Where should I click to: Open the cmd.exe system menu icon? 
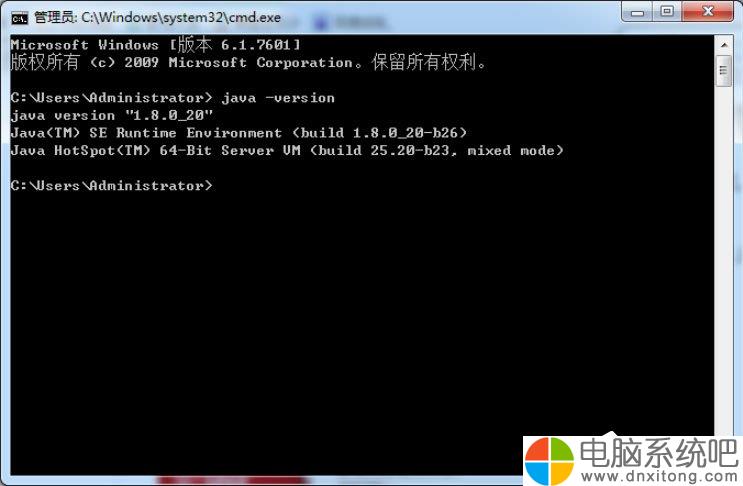[19, 18]
